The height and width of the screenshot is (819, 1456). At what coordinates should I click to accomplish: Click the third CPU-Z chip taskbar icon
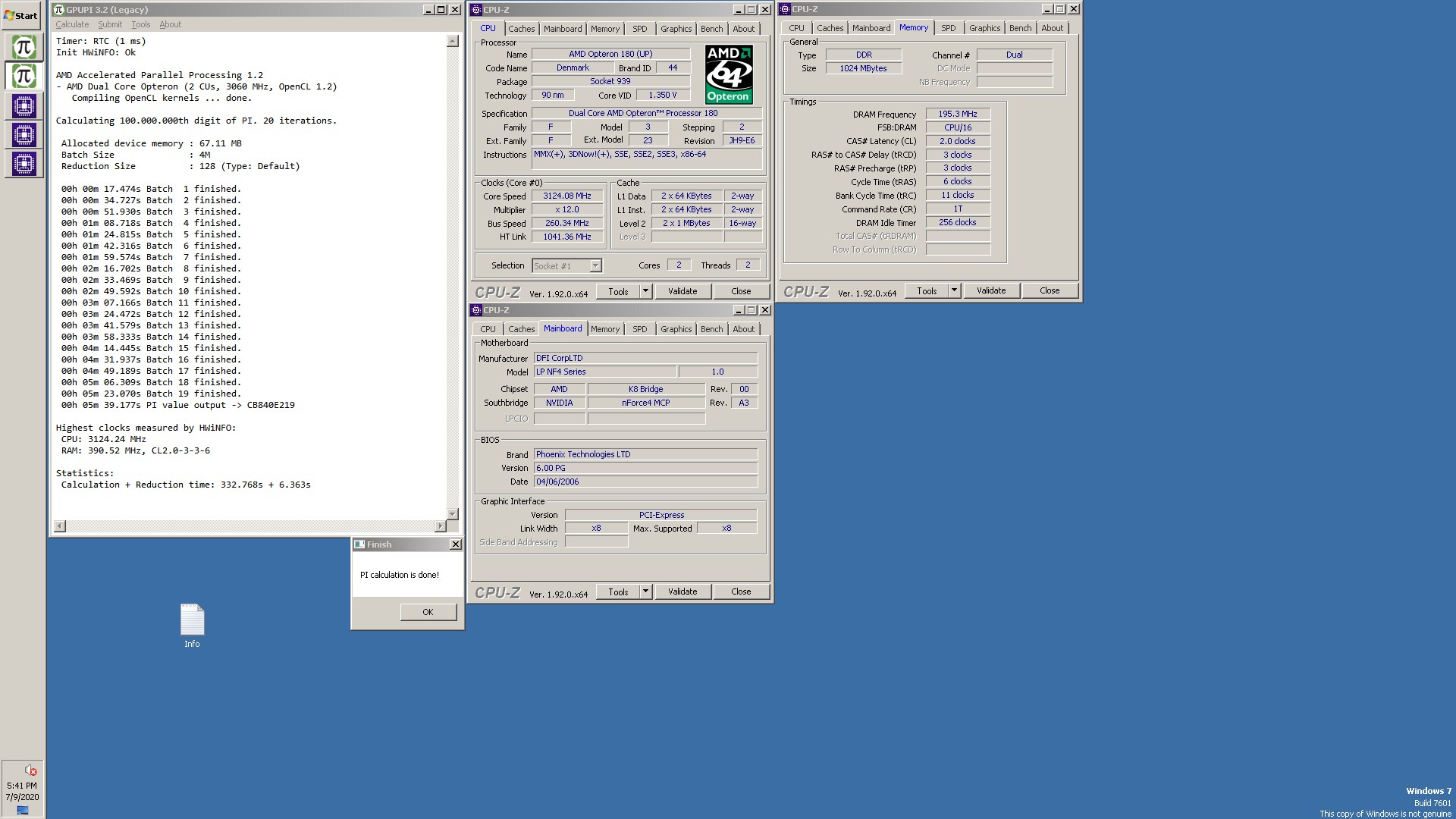24,164
